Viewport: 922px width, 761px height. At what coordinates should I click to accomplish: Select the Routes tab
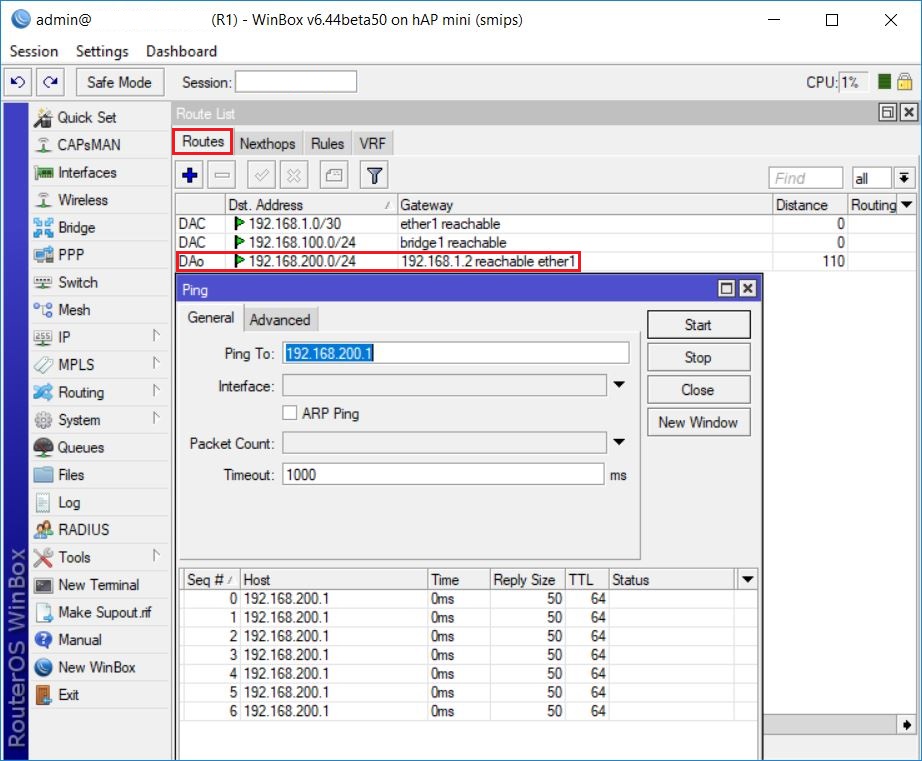(x=203, y=142)
